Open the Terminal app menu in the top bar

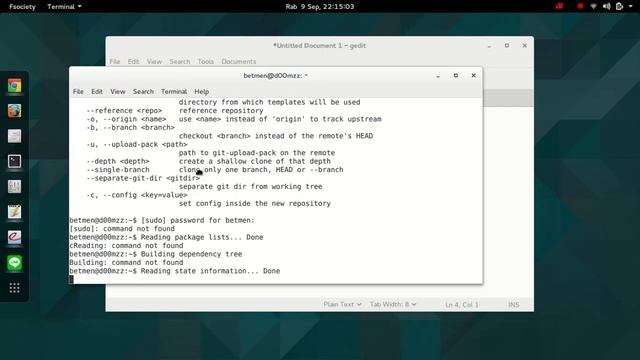coord(64,7)
